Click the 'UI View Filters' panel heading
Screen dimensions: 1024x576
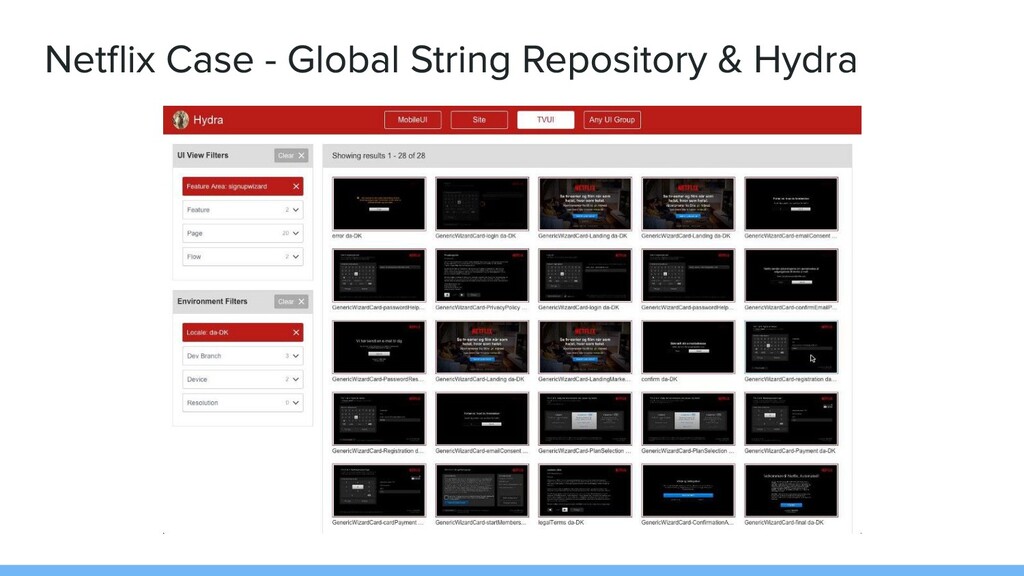tap(202, 155)
